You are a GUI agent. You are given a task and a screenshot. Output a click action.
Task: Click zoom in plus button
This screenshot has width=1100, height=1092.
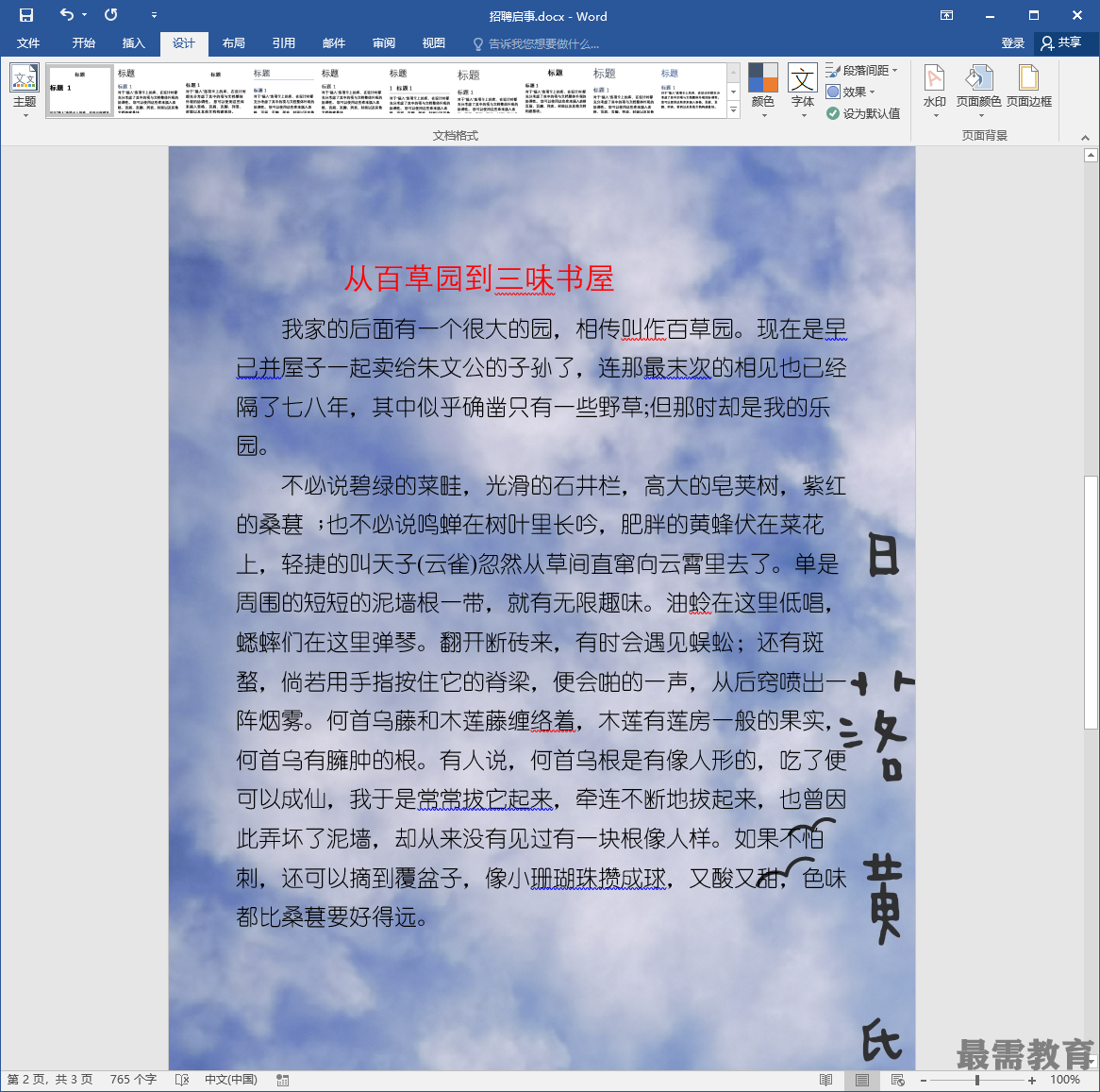pyautogui.click(x=1032, y=1080)
